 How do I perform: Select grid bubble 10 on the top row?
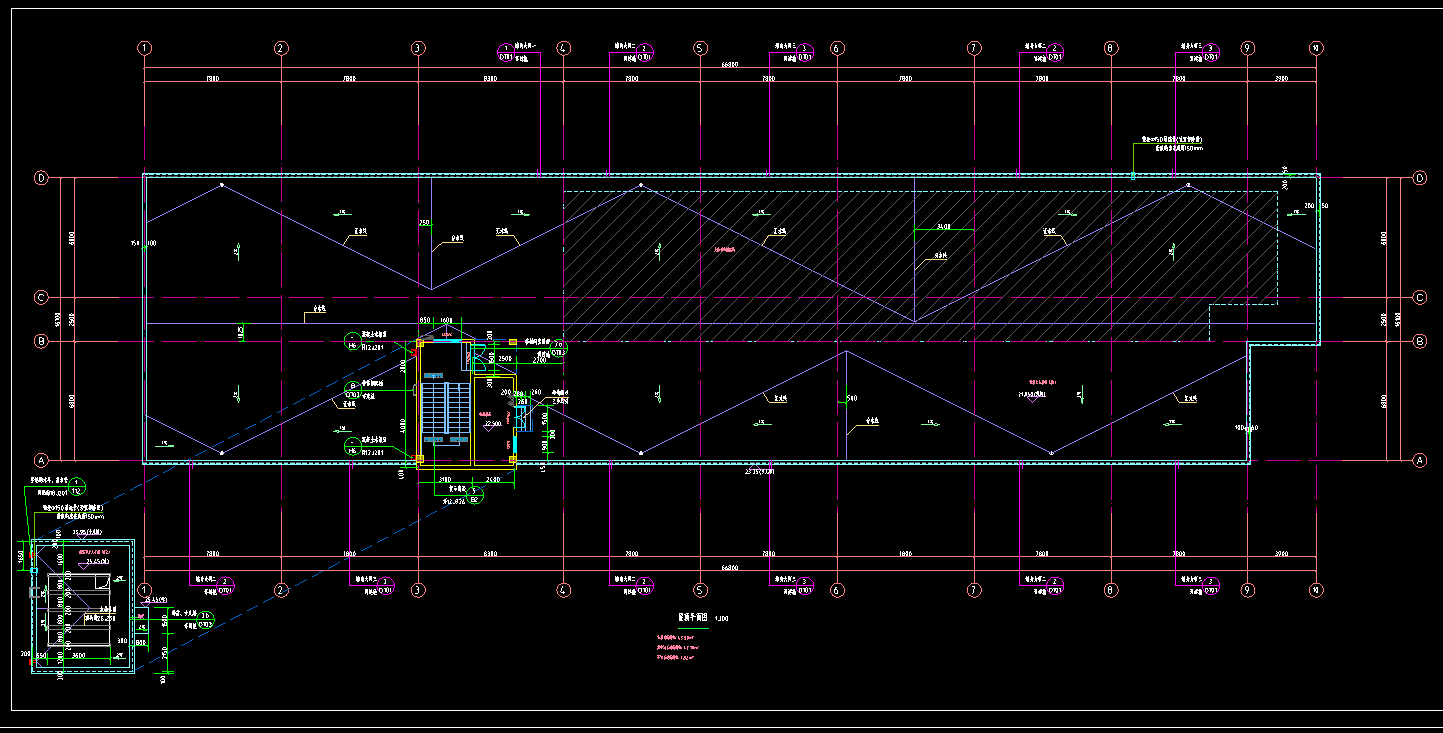coord(1316,48)
